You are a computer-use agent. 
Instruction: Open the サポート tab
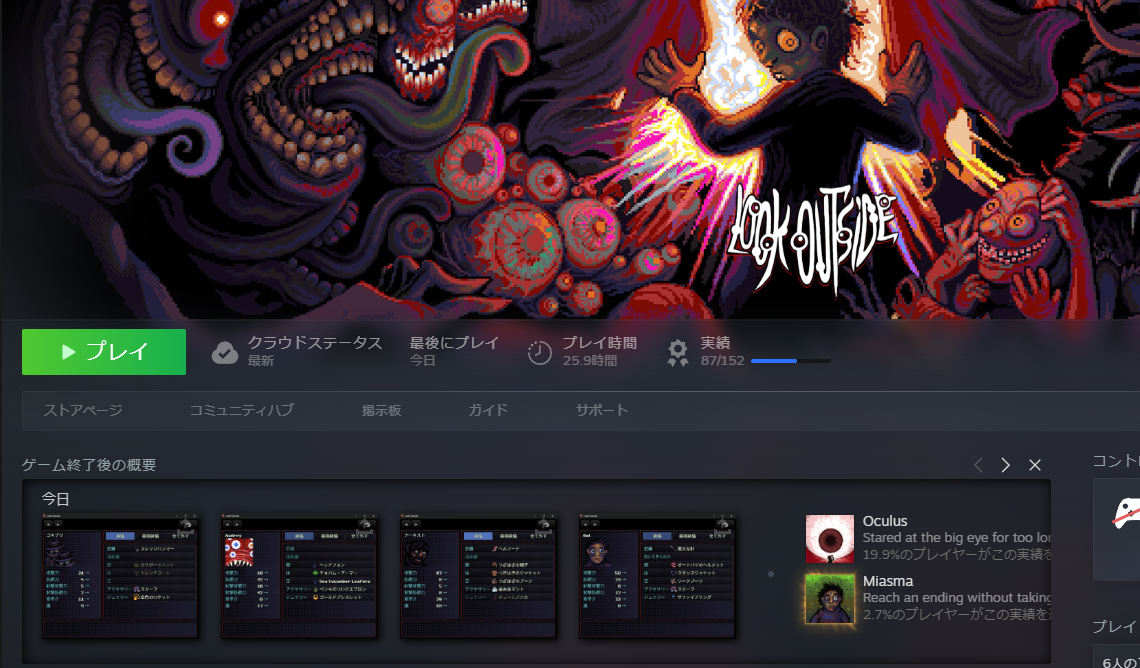tap(601, 410)
